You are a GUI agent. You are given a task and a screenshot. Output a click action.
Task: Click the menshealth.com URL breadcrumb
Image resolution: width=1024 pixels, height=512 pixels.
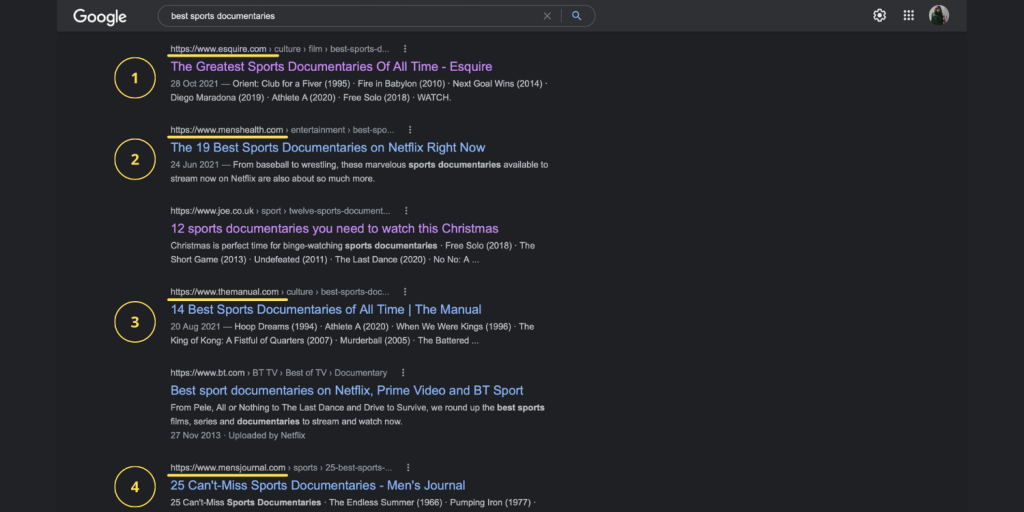[x=282, y=130]
